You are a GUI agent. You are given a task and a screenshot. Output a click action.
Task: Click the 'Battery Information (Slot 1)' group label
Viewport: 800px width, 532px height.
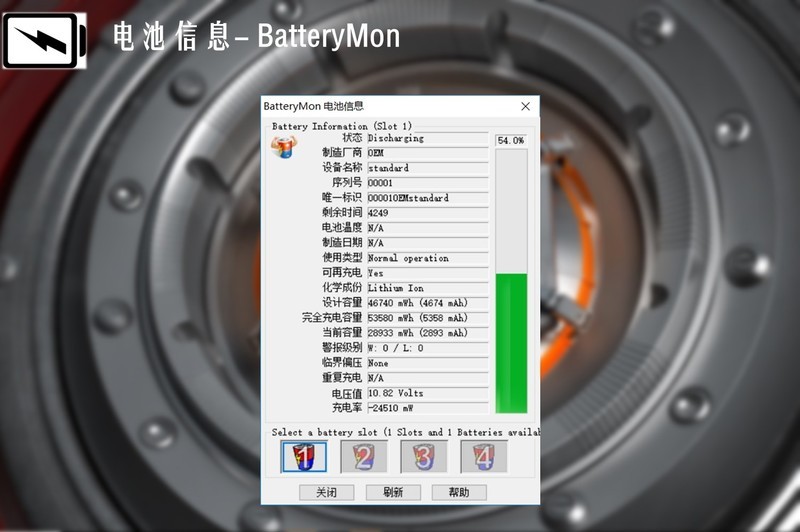(342, 126)
